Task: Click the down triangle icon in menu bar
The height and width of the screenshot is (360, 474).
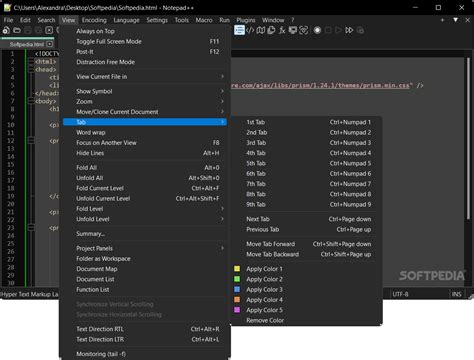Action: click(x=455, y=20)
